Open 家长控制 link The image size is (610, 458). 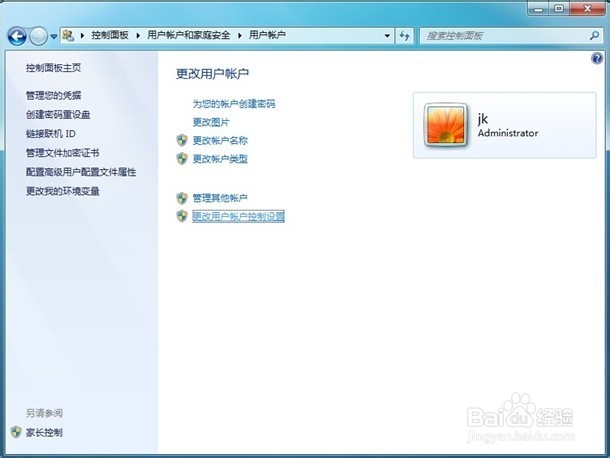[44, 432]
